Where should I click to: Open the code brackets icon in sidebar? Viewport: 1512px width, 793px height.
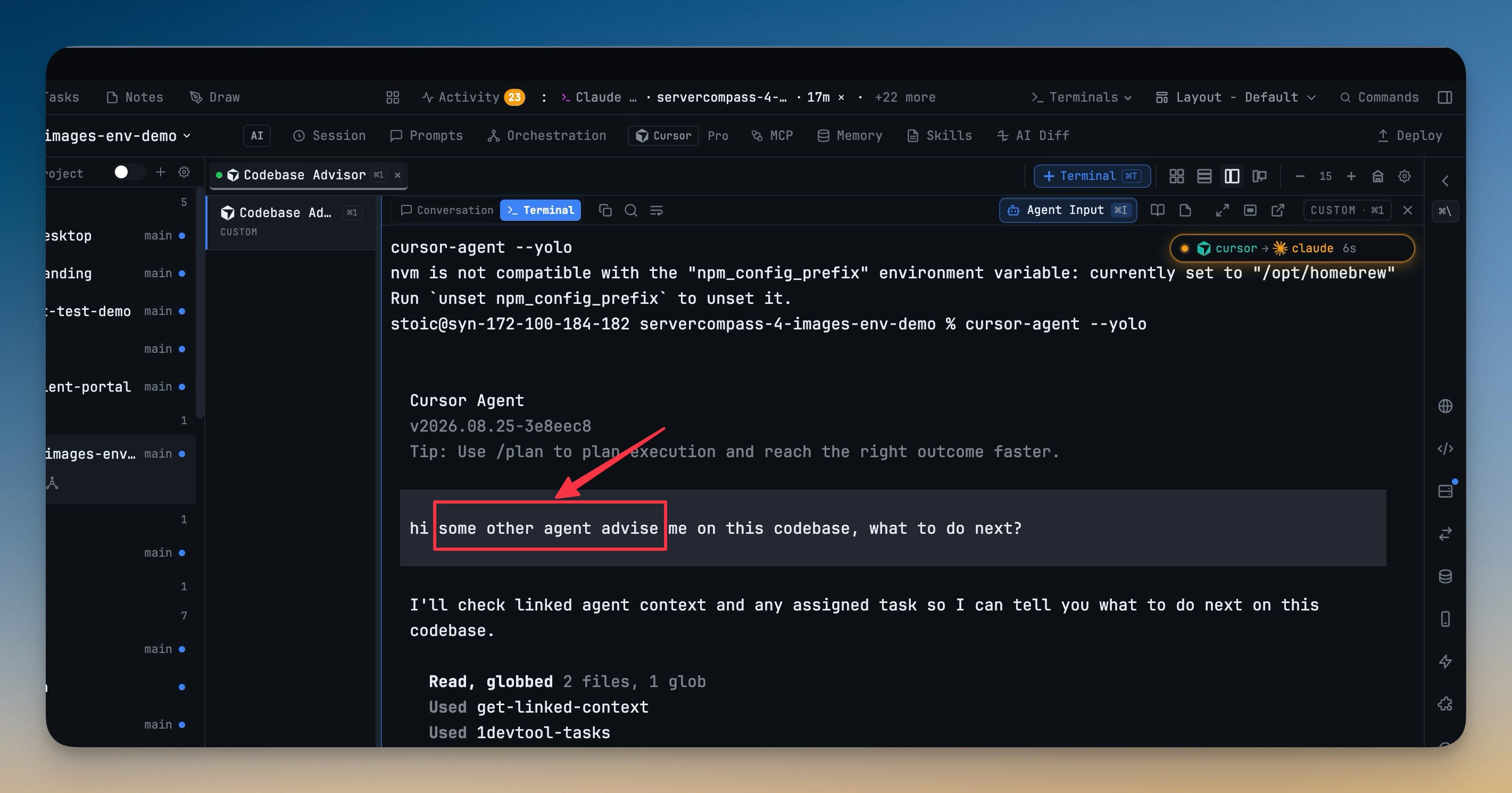click(1445, 449)
